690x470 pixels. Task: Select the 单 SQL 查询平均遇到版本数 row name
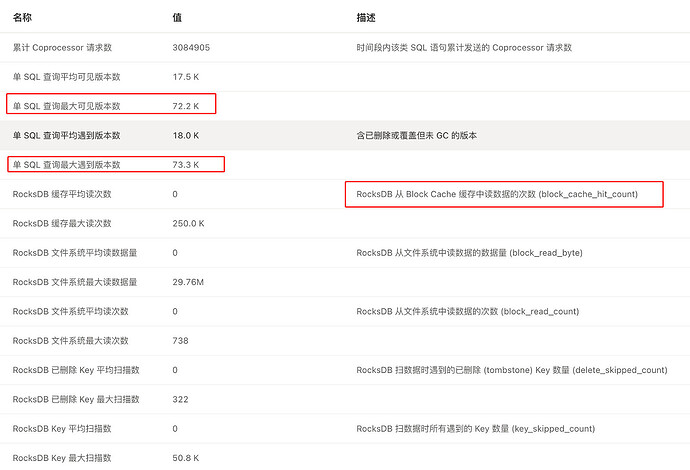(66, 135)
